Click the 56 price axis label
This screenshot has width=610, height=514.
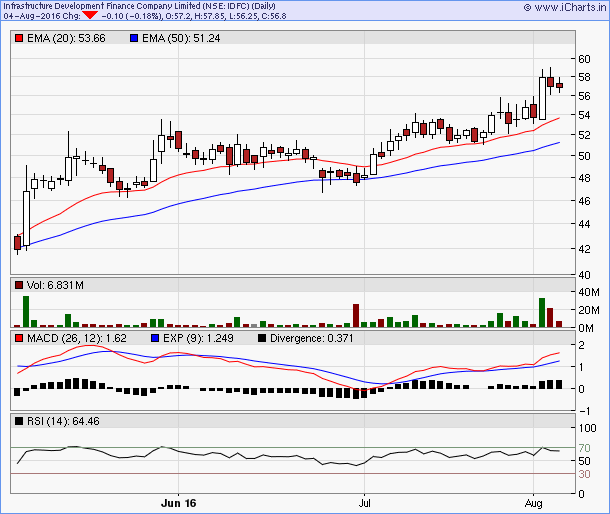pos(584,96)
